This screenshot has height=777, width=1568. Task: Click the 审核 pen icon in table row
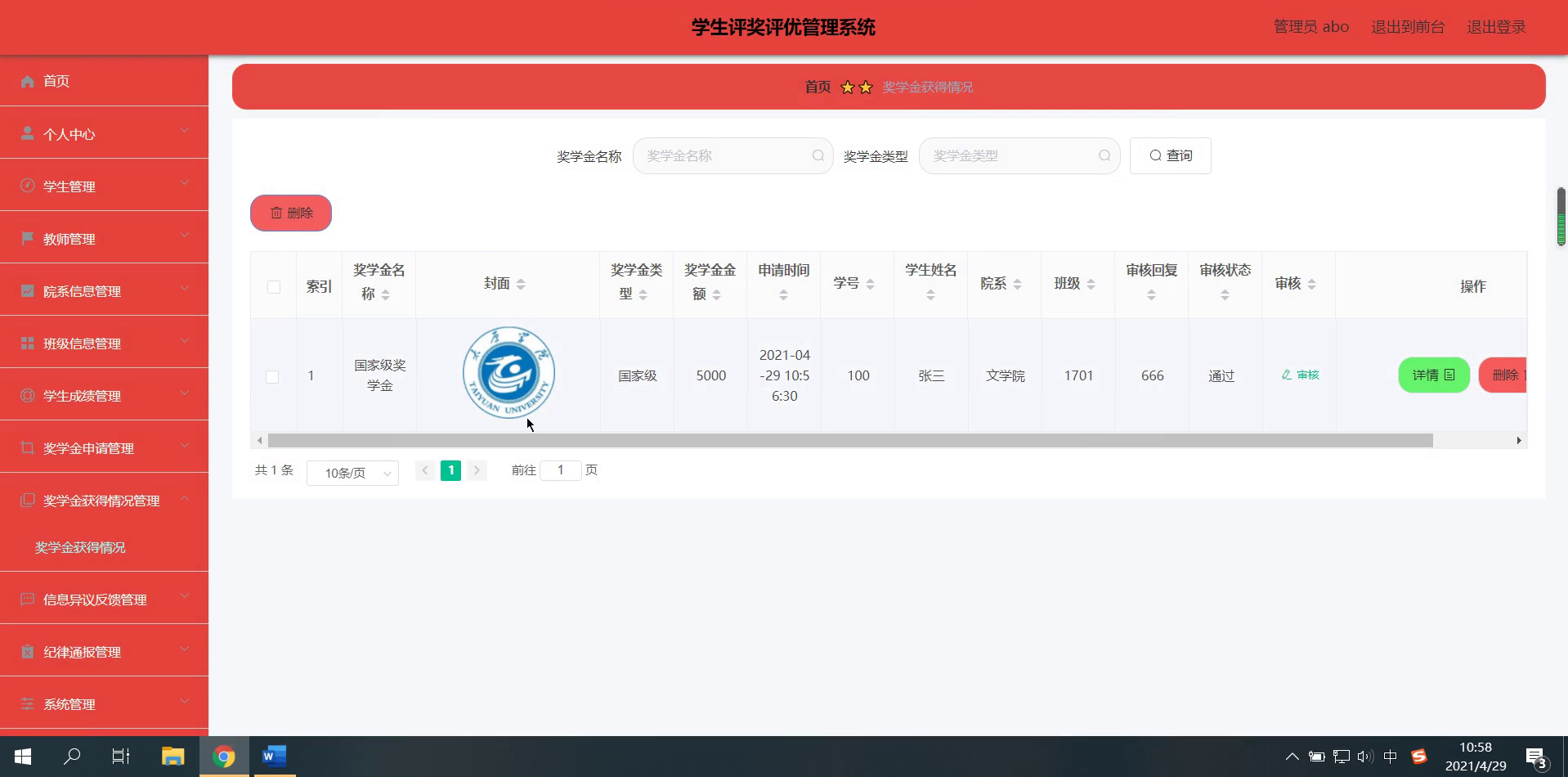[1286, 375]
